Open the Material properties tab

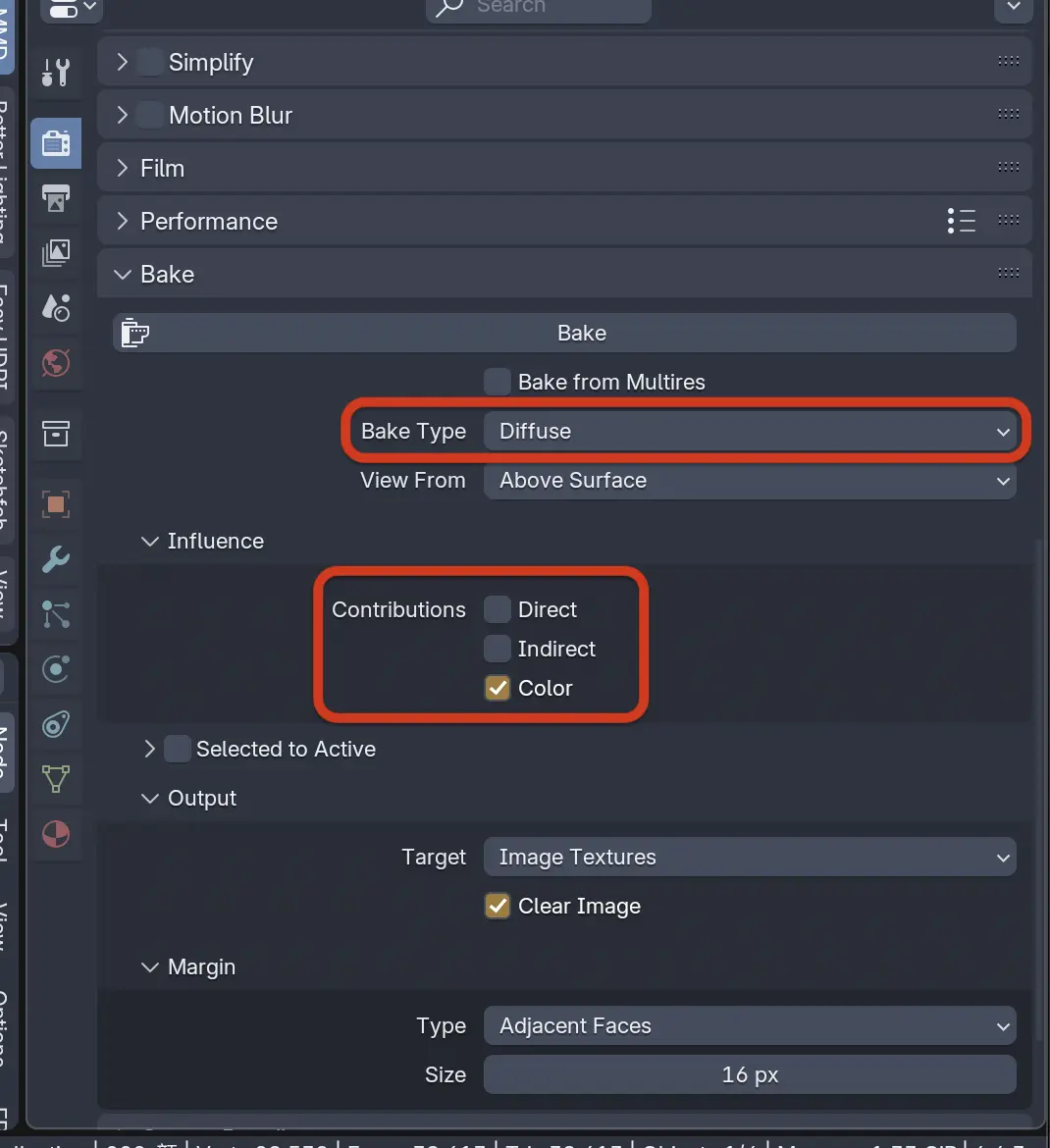click(56, 834)
